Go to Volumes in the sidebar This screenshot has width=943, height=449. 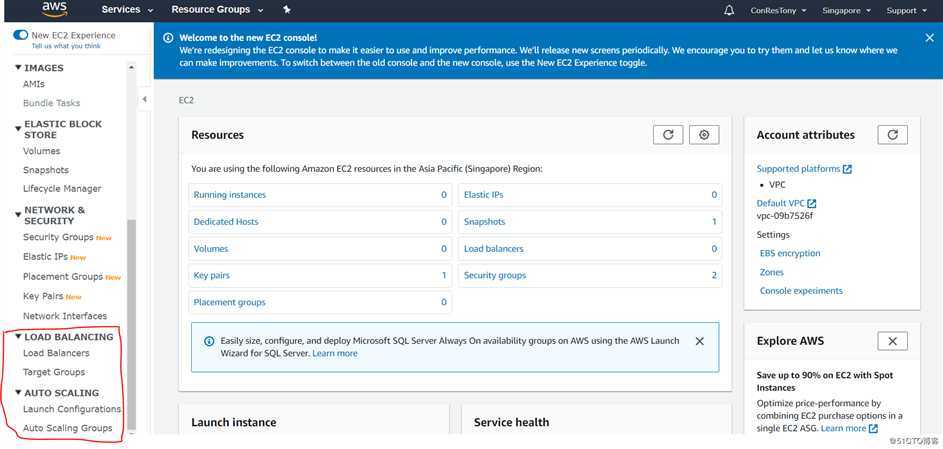click(41, 151)
